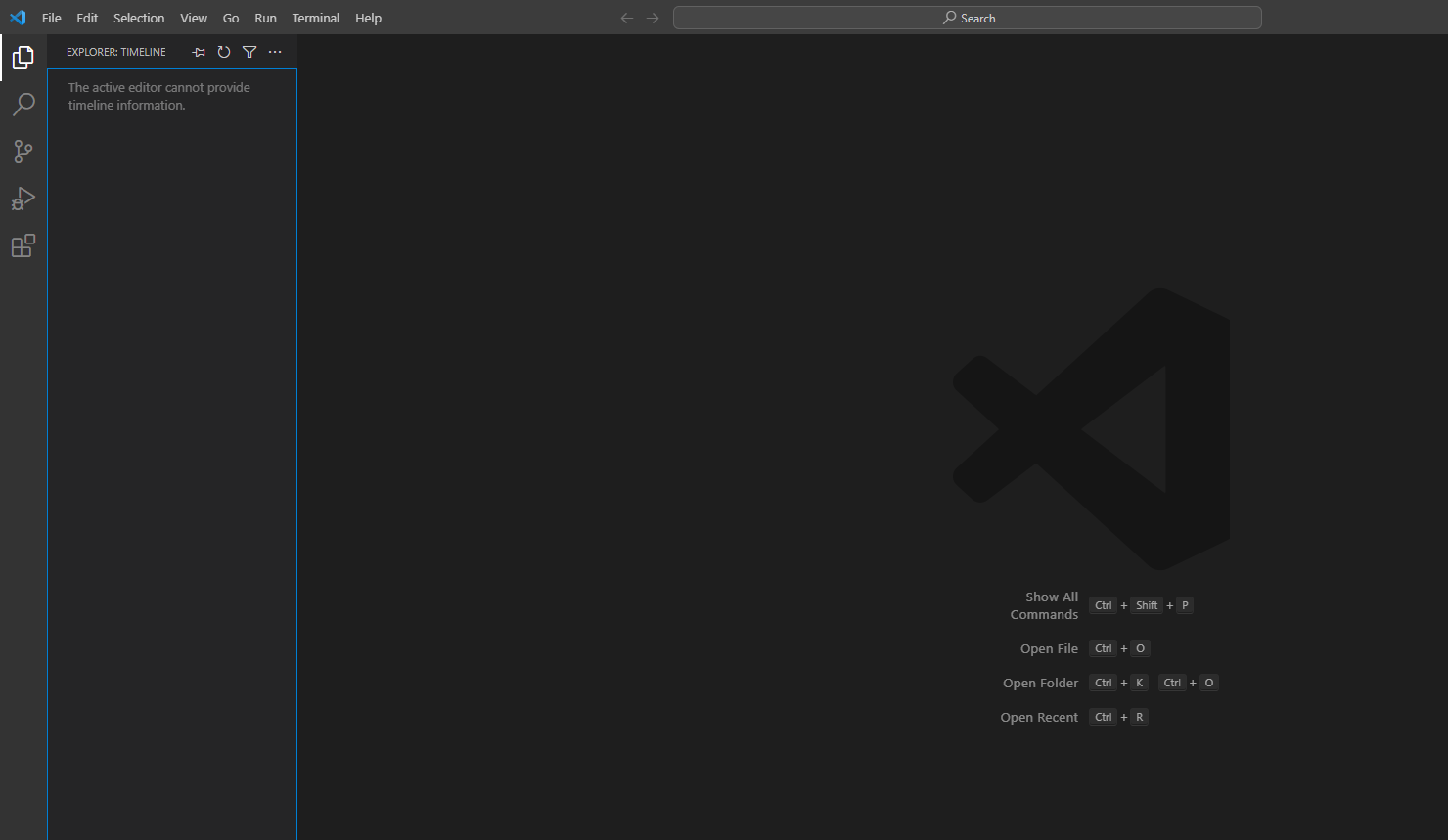Go forward using the right arrow
1448x840 pixels.
click(x=653, y=18)
